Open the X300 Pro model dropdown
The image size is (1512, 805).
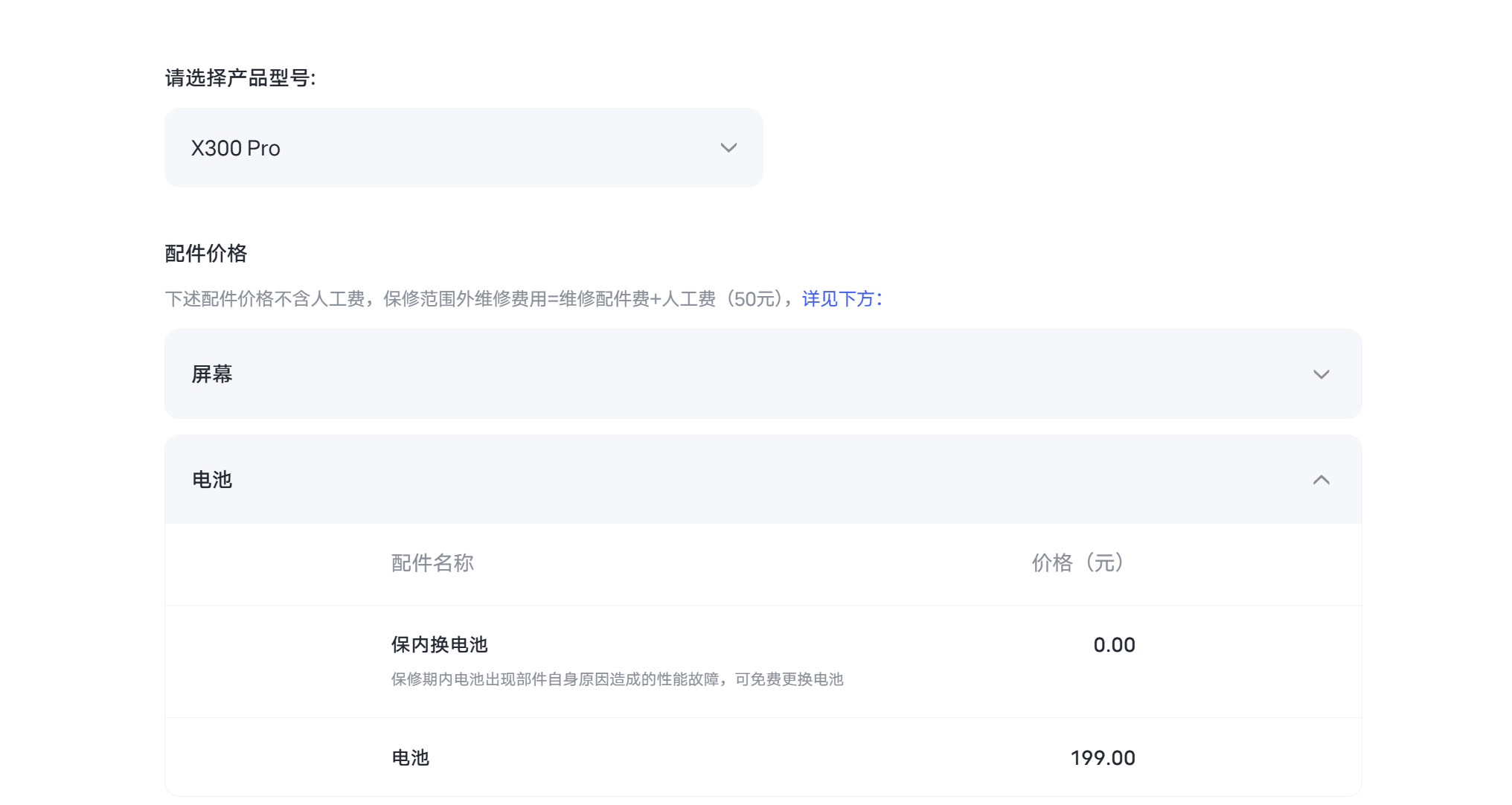463,147
